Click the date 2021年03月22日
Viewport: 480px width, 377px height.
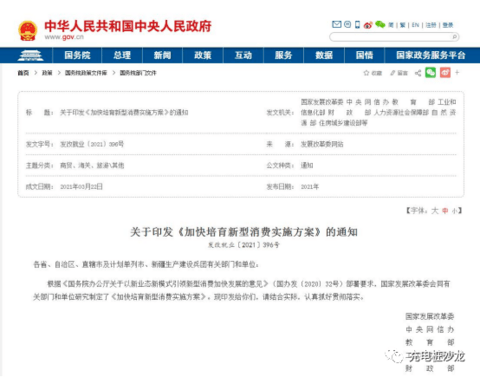(x=81, y=187)
